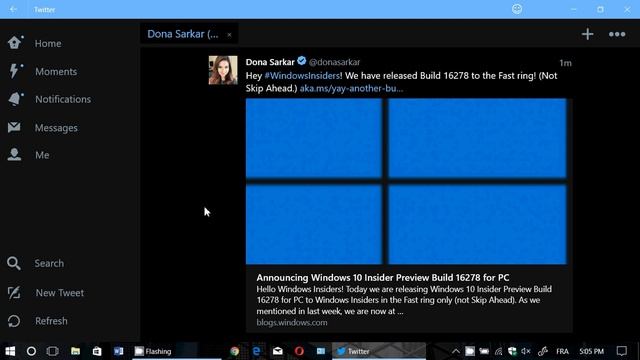Image resolution: width=640 pixels, height=360 pixels.
Task: Open Task View in taskbar
Action: point(53,351)
